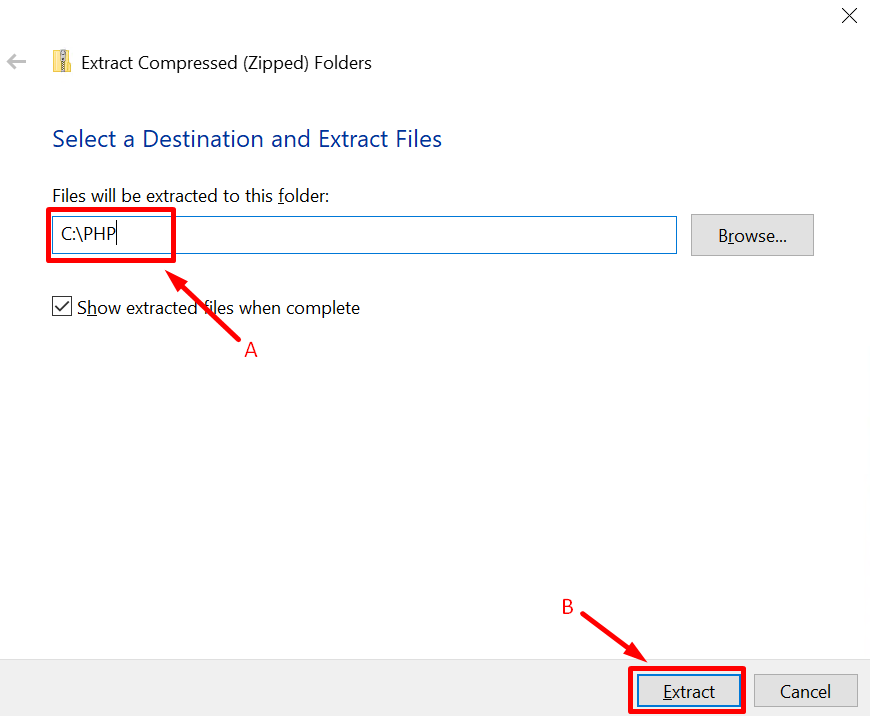Screen dimensions: 870x716
Task: Untick the Show extracted files checkbox box
Action: pyautogui.click(x=62, y=307)
